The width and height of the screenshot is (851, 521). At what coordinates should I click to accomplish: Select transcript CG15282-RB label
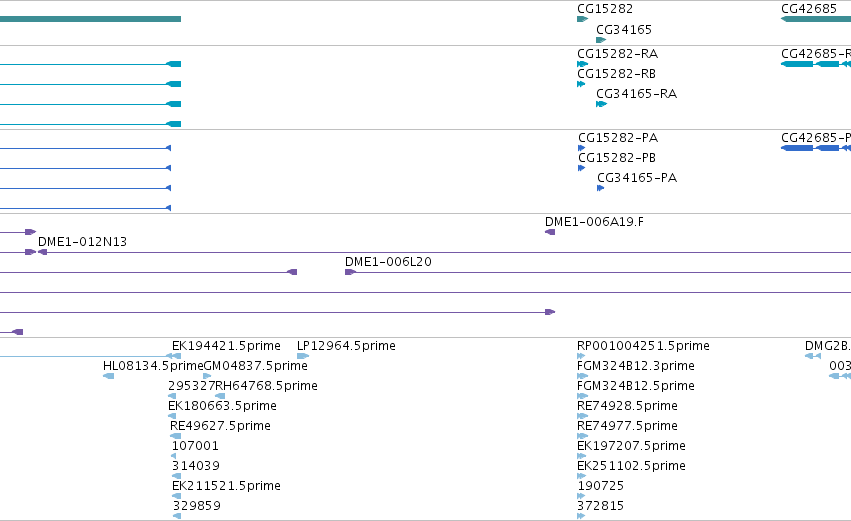tap(617, 74)
